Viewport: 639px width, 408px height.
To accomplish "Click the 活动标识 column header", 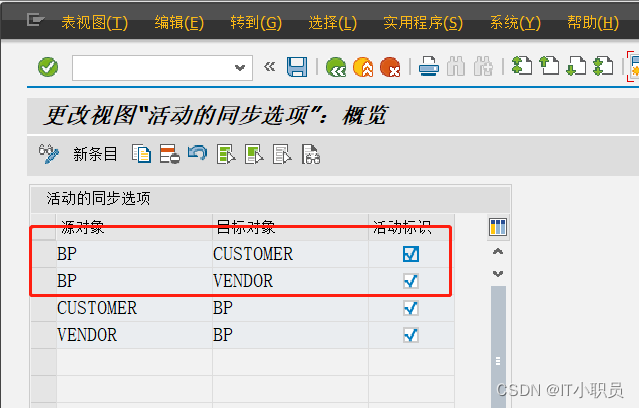I will point(411,227).
